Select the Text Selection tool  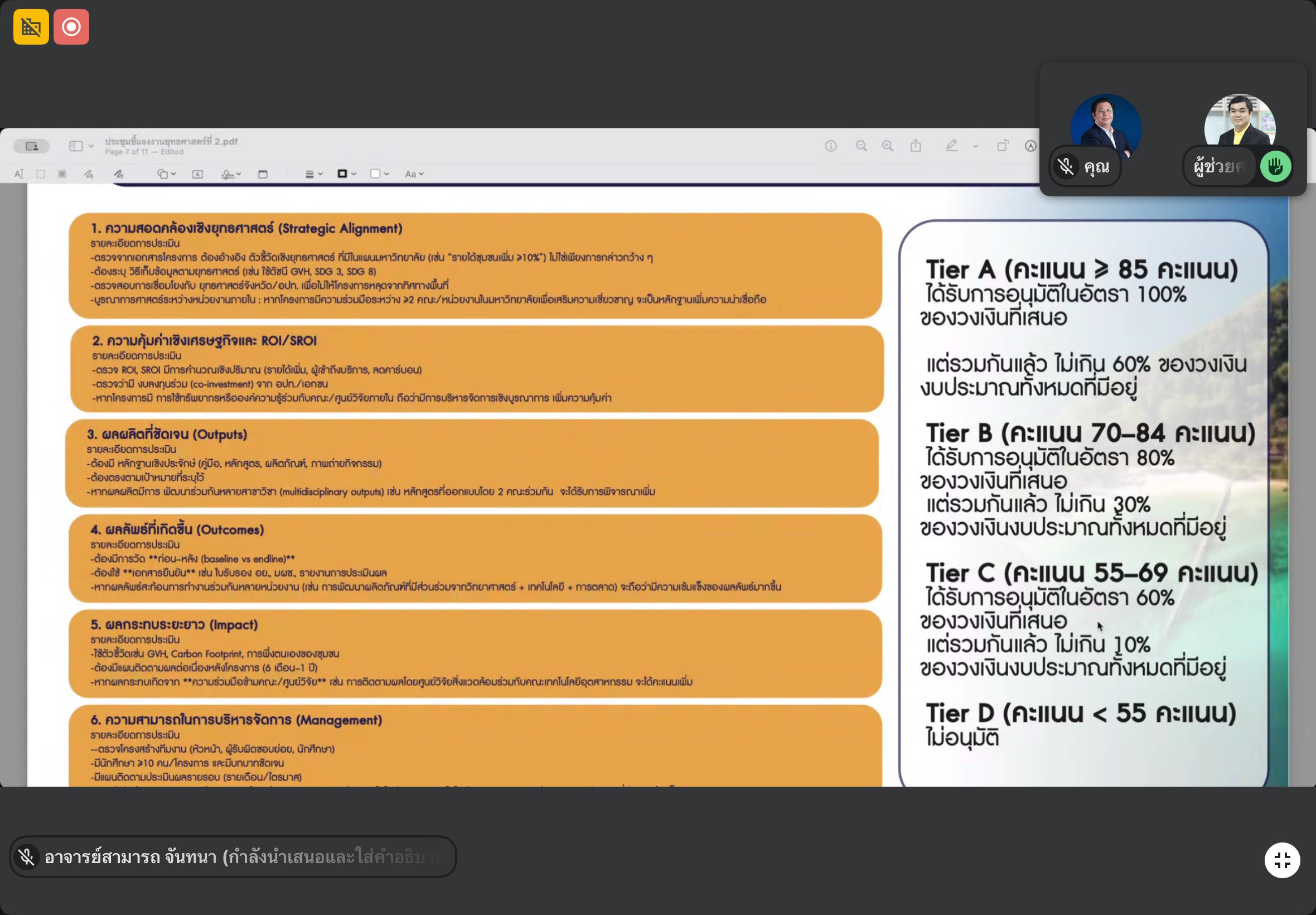tap(19, 174)
